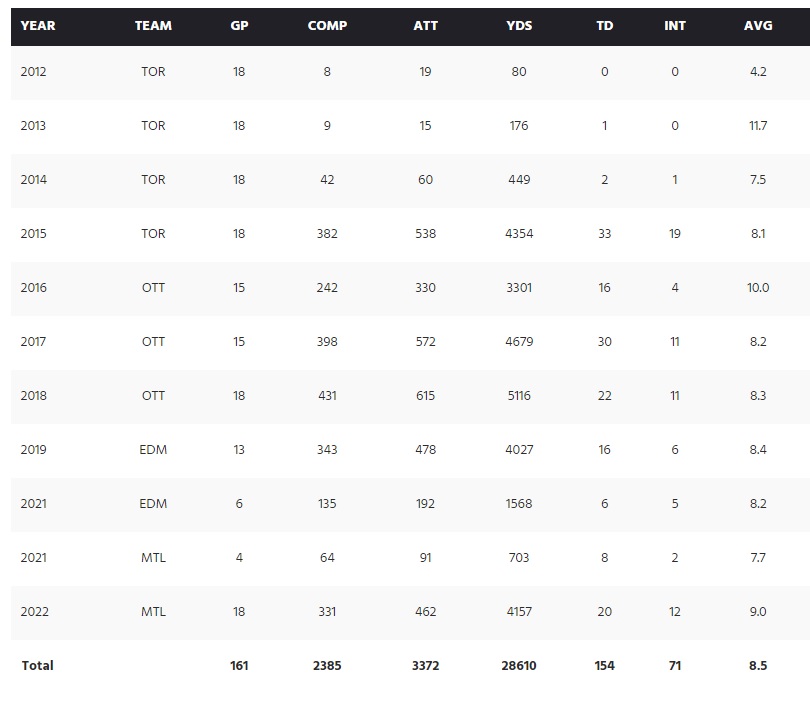The height and width of the screenshot is (713, 810).
Task: Click the YEAR column header
Action: click(38, 25)
